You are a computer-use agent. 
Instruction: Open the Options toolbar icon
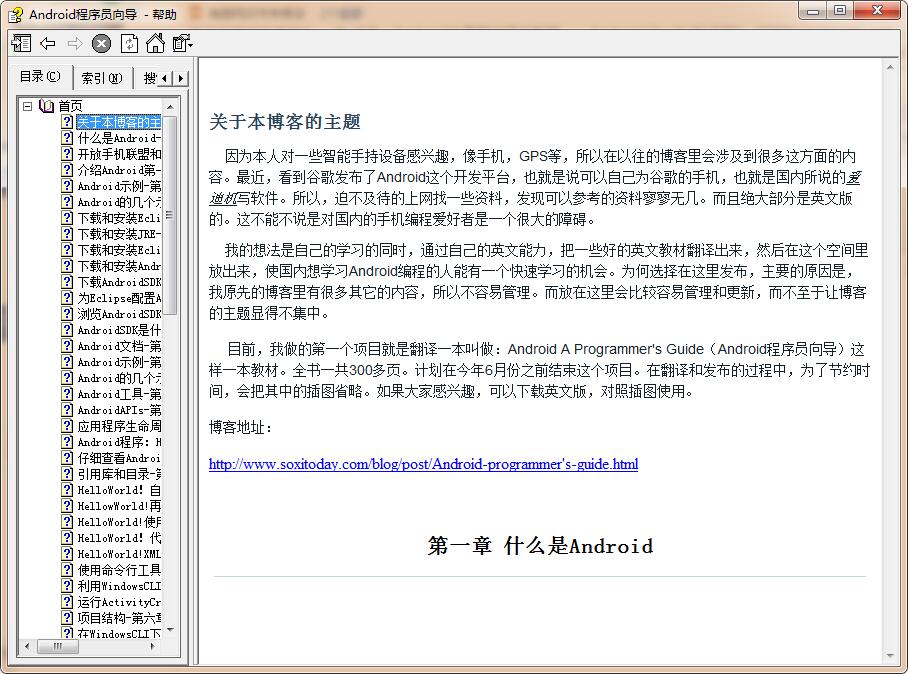180,42
